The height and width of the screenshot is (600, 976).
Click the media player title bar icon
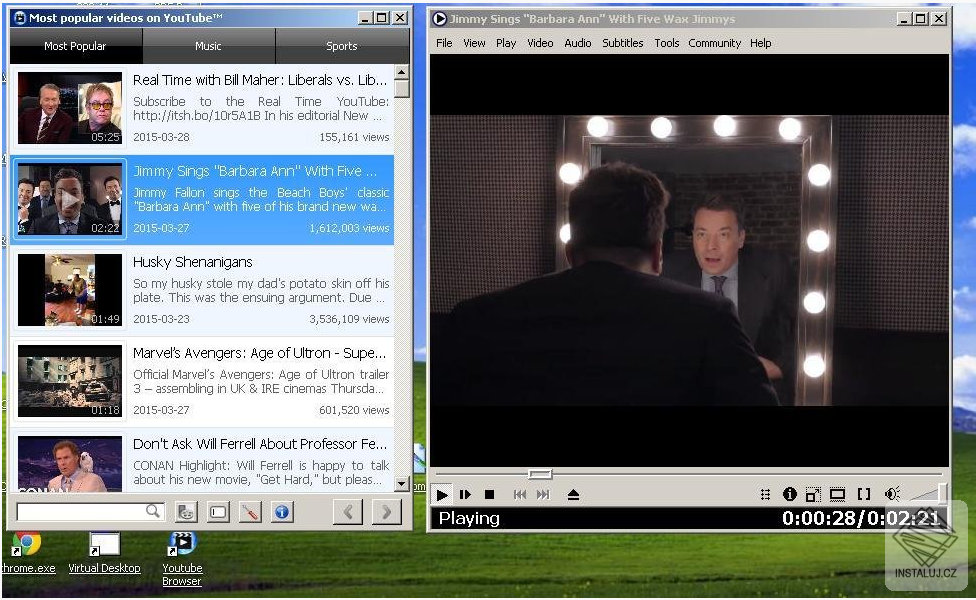click(x=439, y=19)
